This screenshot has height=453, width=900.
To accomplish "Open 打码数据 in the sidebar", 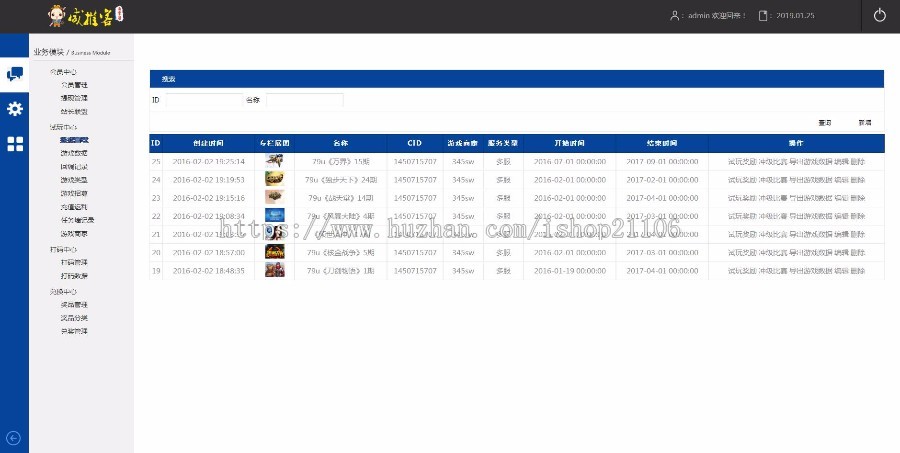I will coord(74,276).
